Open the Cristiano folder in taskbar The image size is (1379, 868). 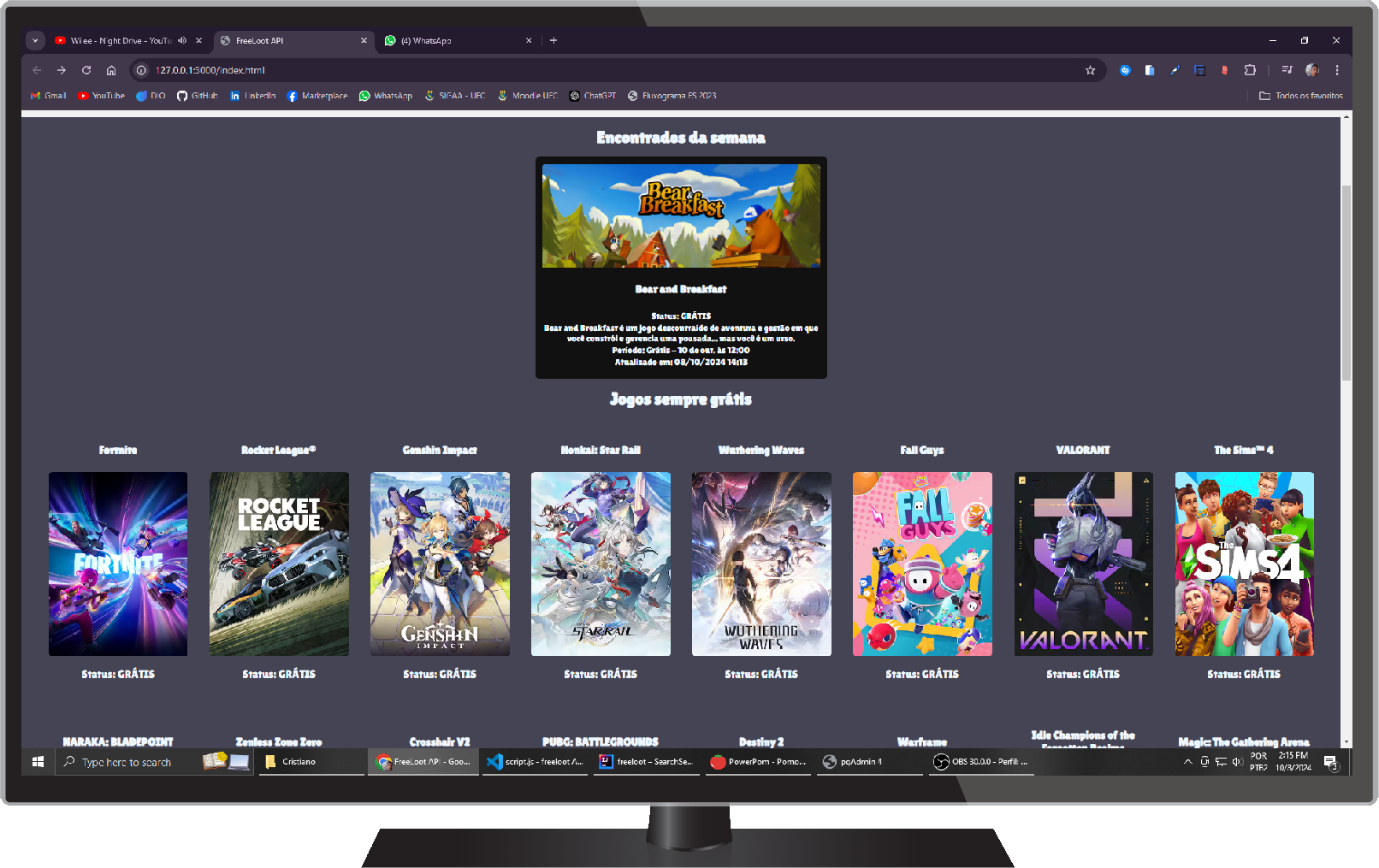[312, 762]
